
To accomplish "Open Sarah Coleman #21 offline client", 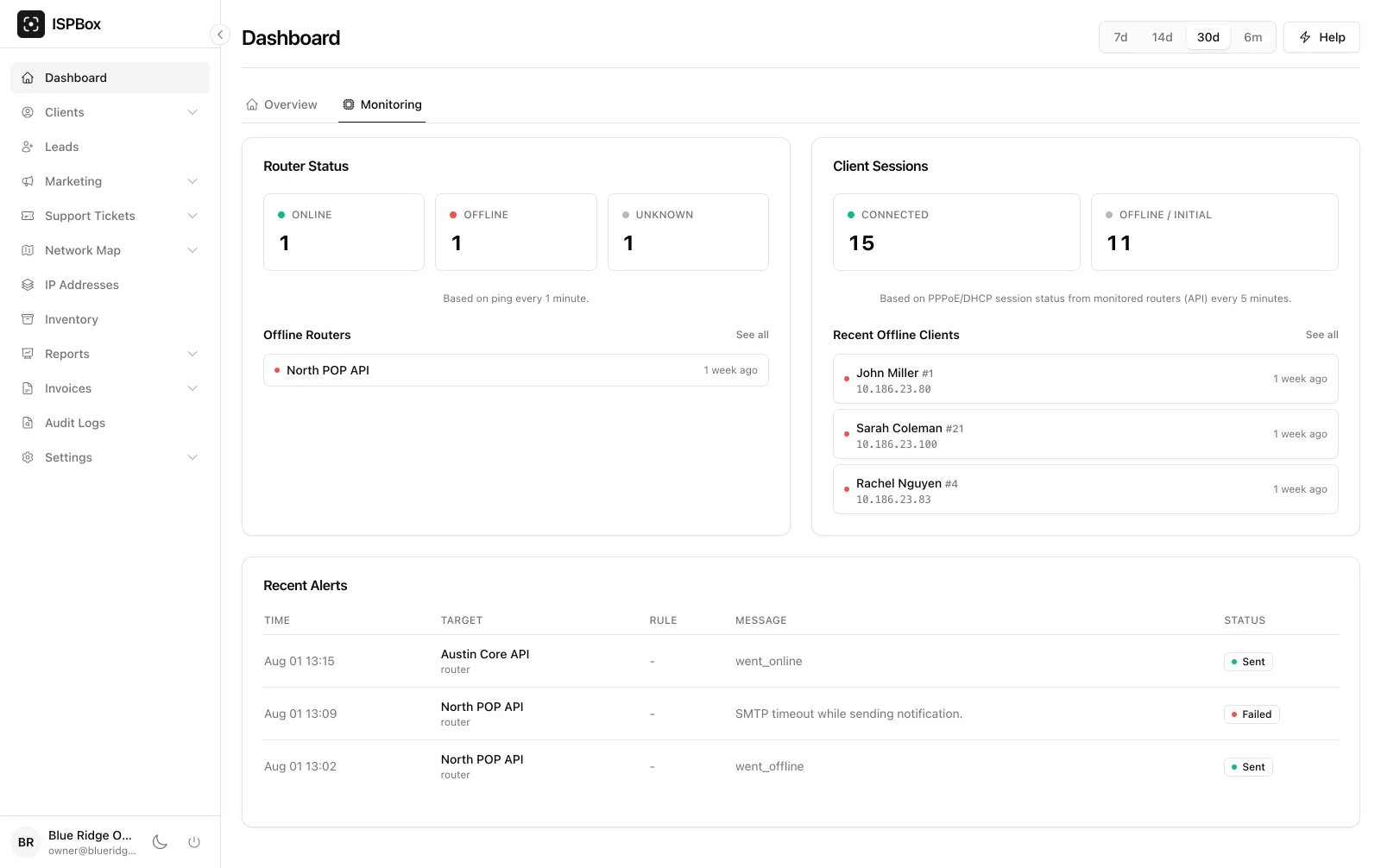I will click(x=1086, y=434).
